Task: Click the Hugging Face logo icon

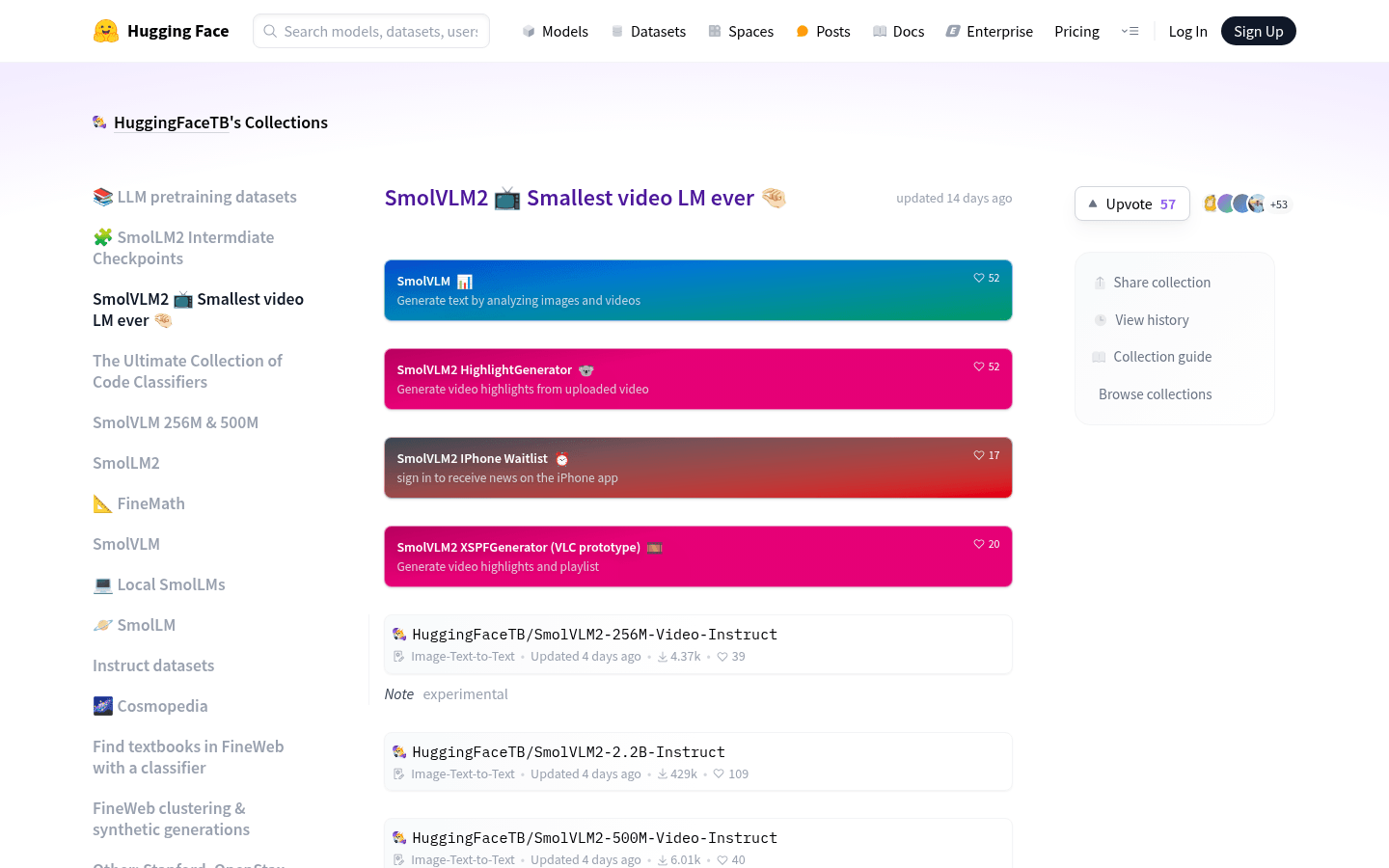Action: [106, 31]
